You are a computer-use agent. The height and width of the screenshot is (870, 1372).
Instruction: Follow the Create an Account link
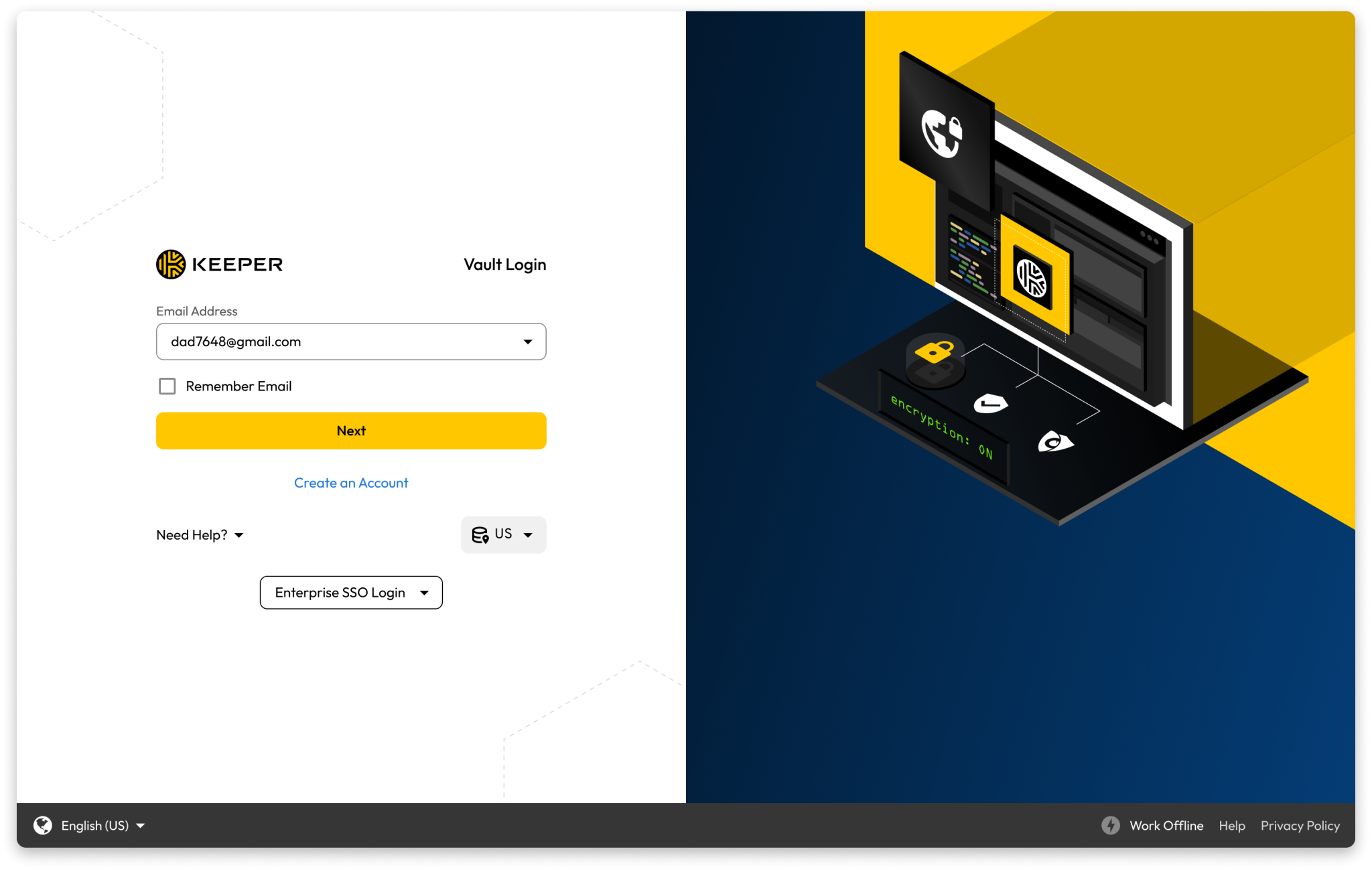(x=351, y=482)
